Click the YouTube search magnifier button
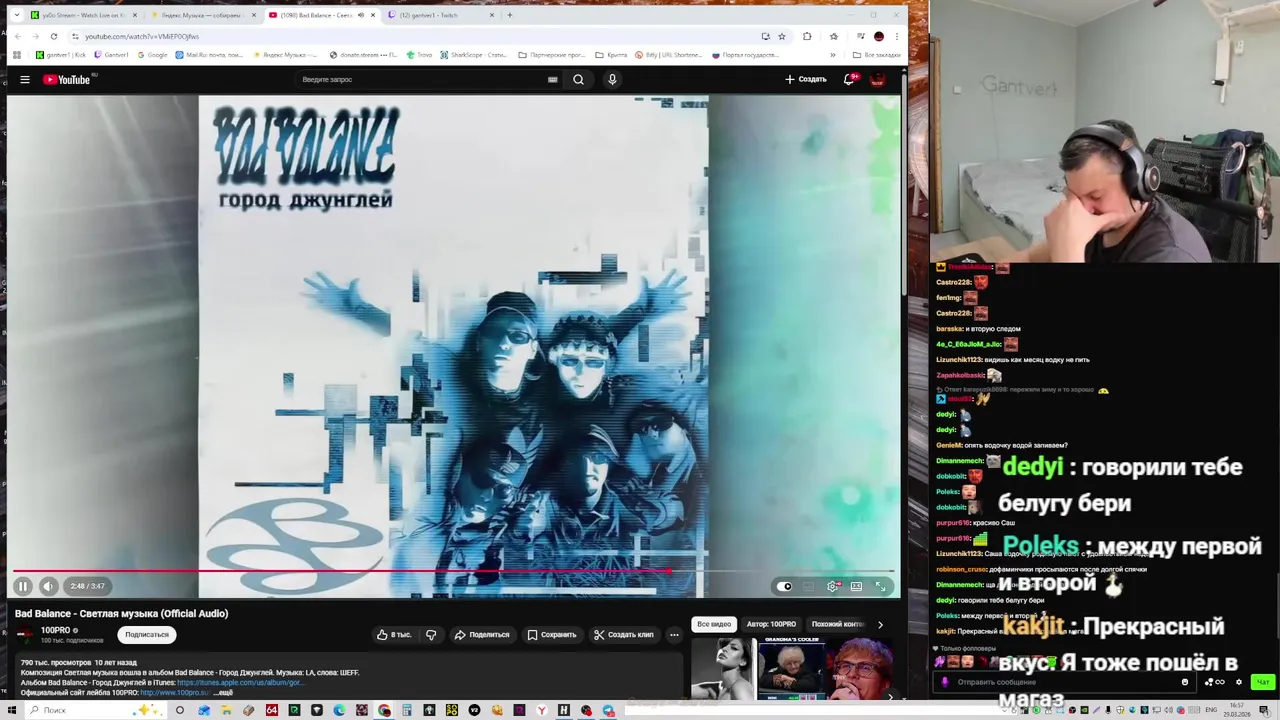This screenshot has height=720, width=1280. pyautogui.click(x=578, y=79)
